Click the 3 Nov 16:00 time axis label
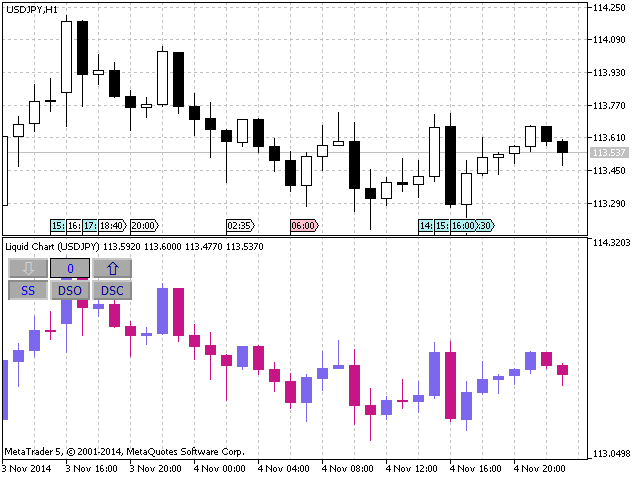This screenshot has height=480, width=640. coord(91,468)
